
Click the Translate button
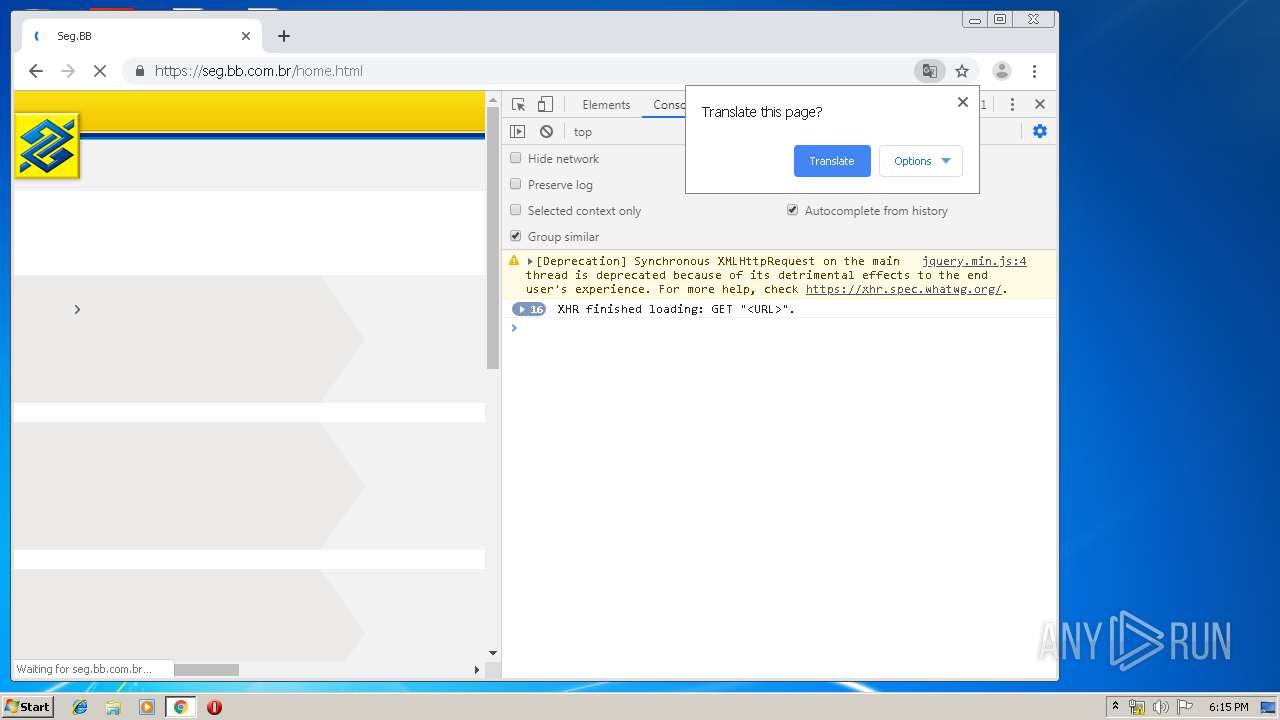pyautogui.click(x=832, y=161)
